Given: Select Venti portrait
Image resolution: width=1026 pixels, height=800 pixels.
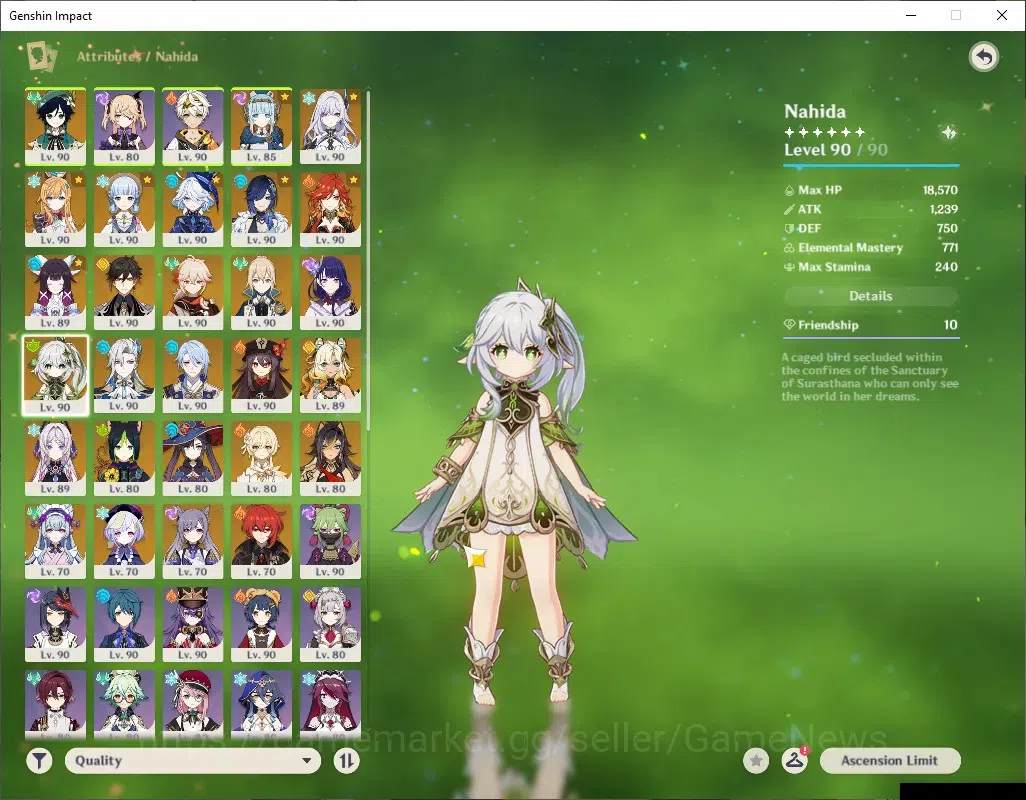Looking at the screenshot, I should pos(56,127).
